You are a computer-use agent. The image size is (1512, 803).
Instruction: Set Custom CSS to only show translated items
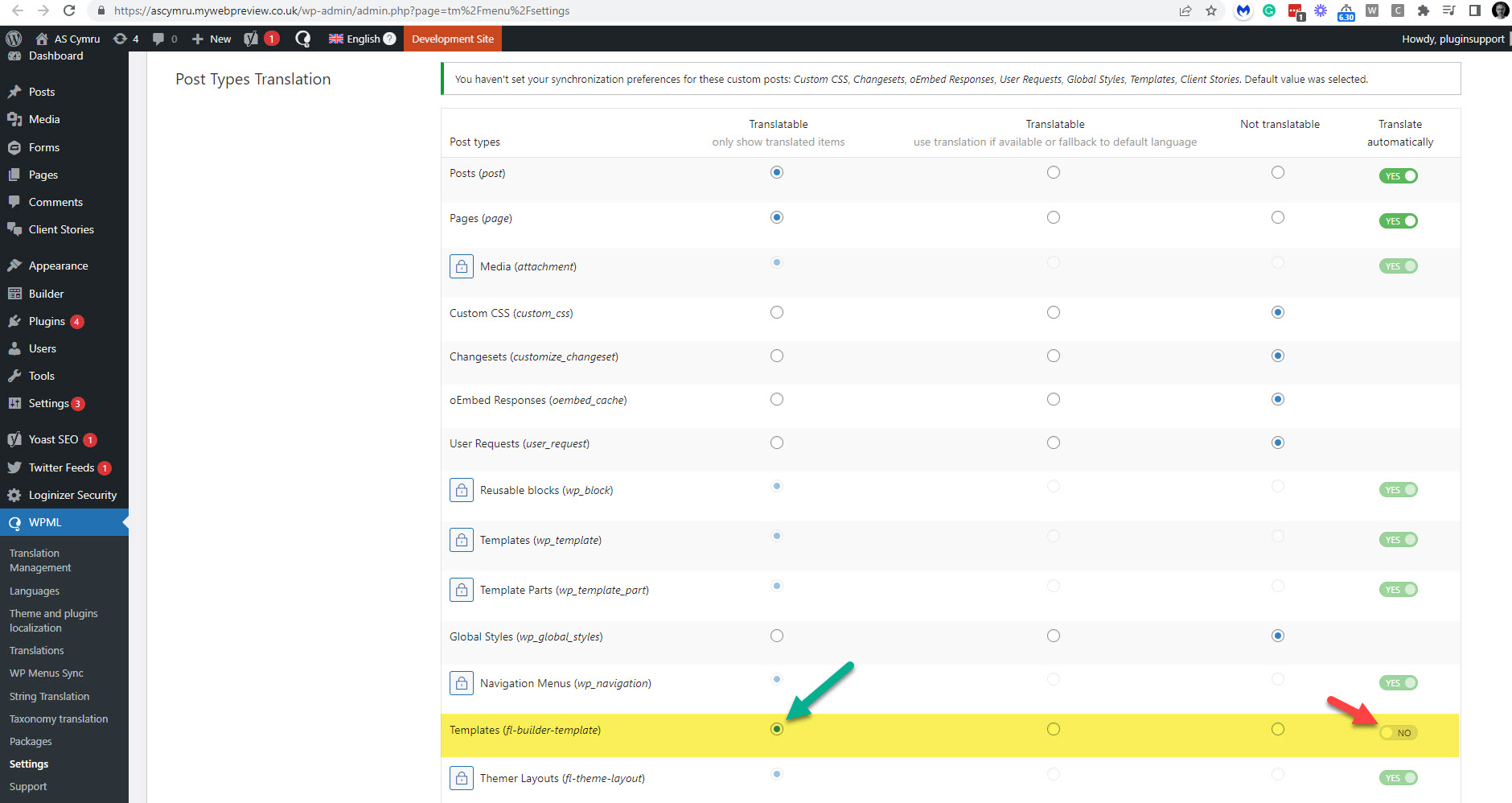coord(777,312)
